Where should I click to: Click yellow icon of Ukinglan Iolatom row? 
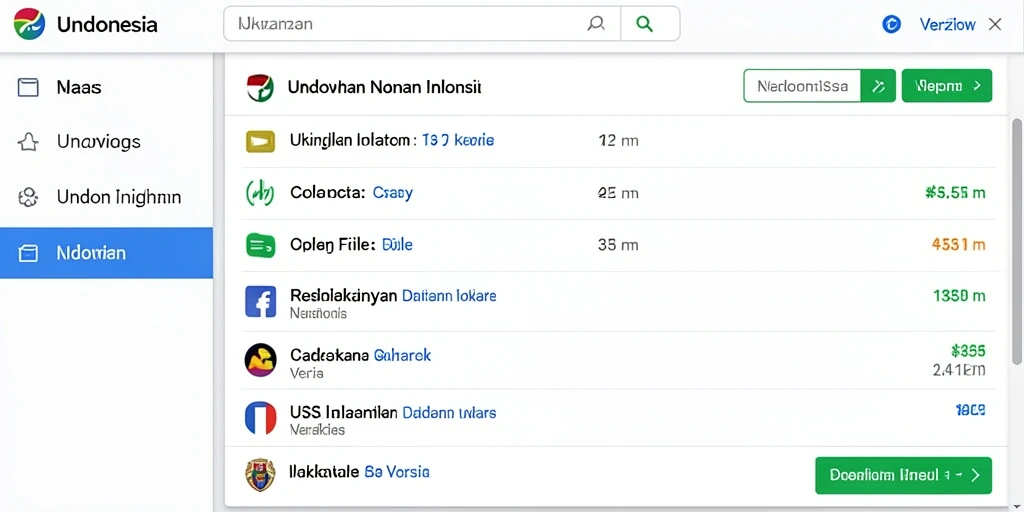tap(260, 140)
